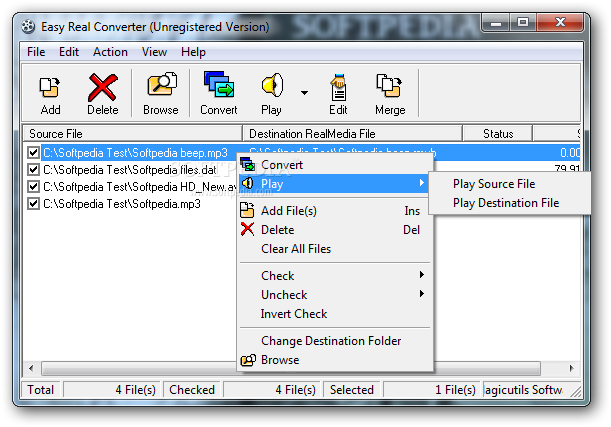Toggle the checkbox for Softpedia HD_New file
Viewport: 611px width, 427px height.
[x=34, y=187]
